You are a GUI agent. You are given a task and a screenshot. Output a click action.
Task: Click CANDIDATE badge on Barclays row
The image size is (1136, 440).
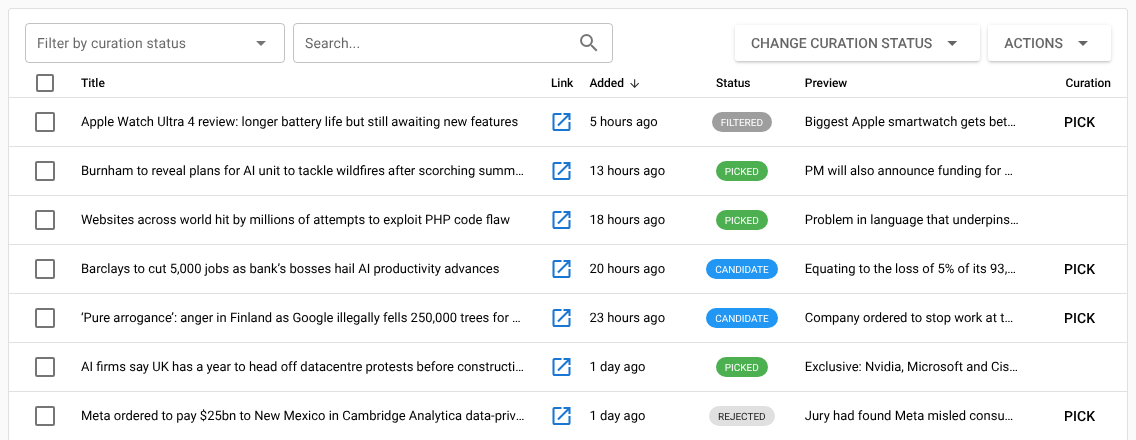pos(742,270)
